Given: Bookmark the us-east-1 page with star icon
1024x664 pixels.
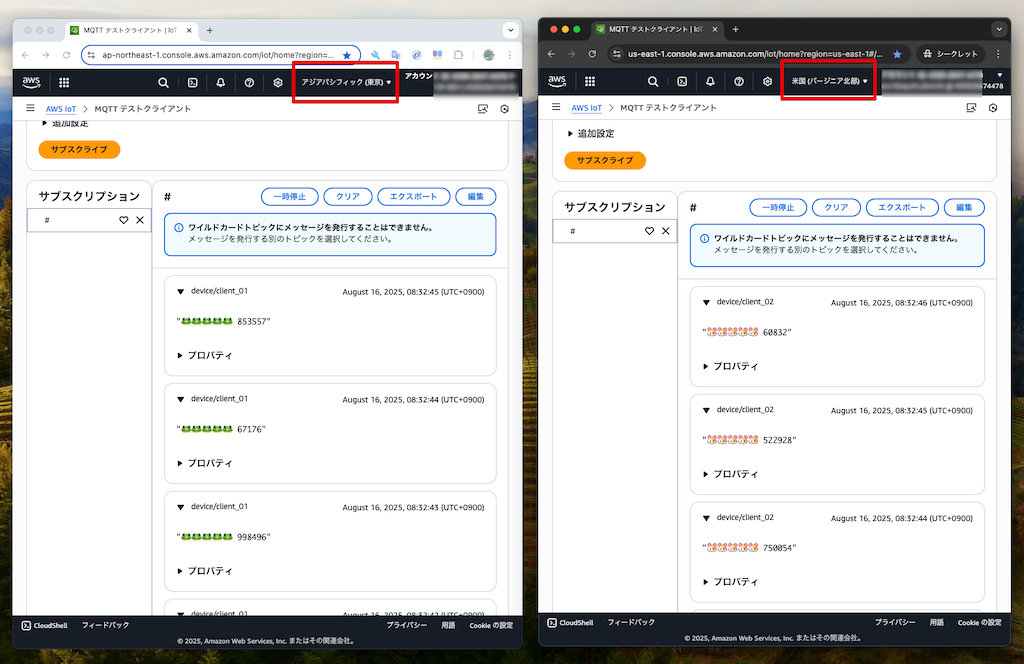Looking at the screenshot, I should (x=897, y=54).
